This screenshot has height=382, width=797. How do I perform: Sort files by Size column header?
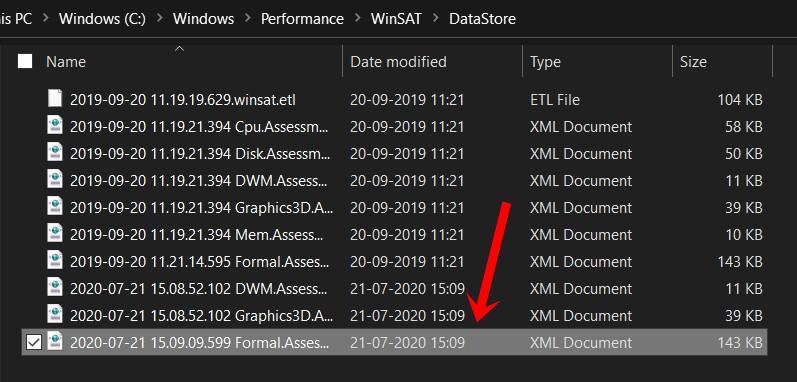coord(722,62)
